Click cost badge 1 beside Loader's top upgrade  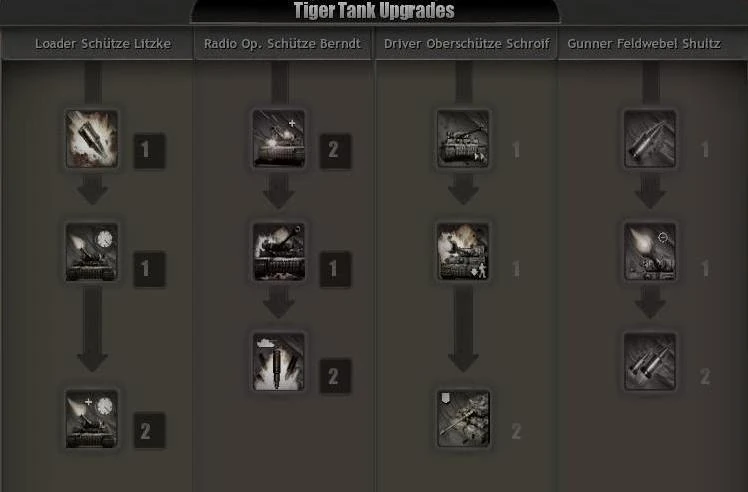click(x=149, y=151)
